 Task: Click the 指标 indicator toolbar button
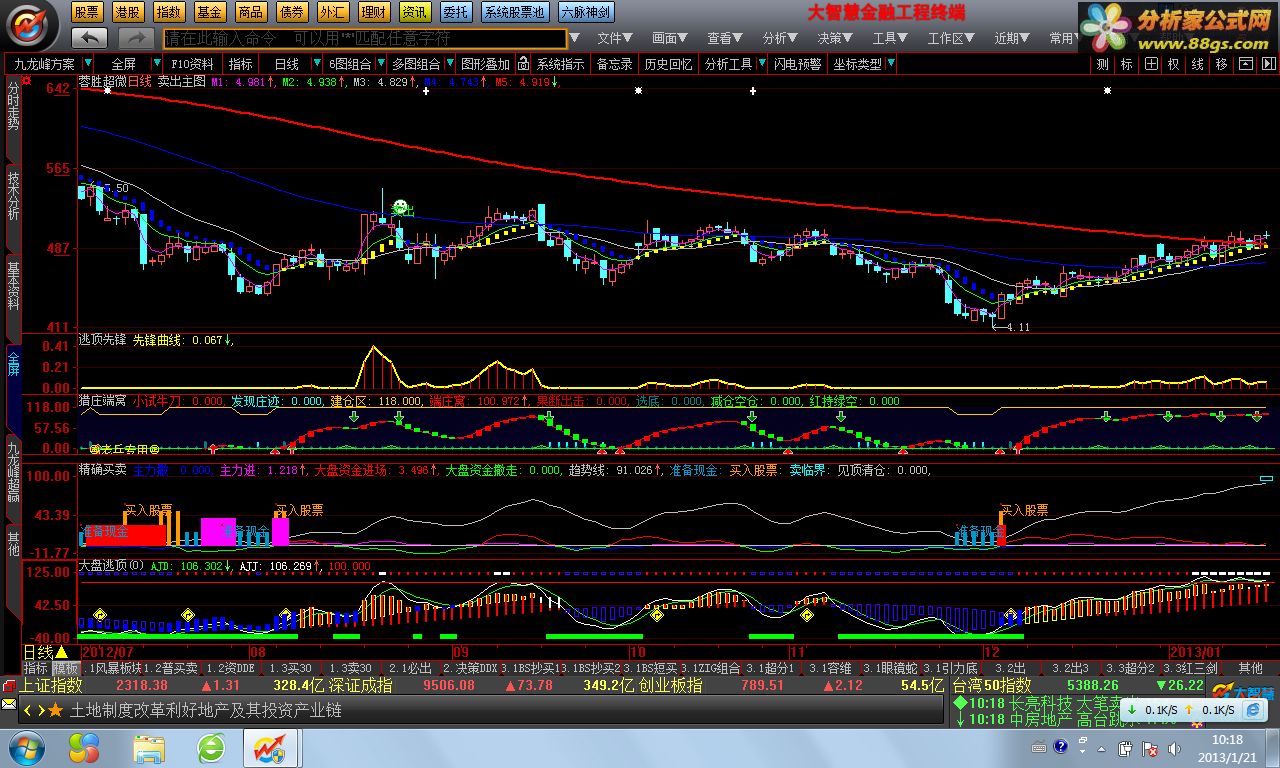click(241, 63)
